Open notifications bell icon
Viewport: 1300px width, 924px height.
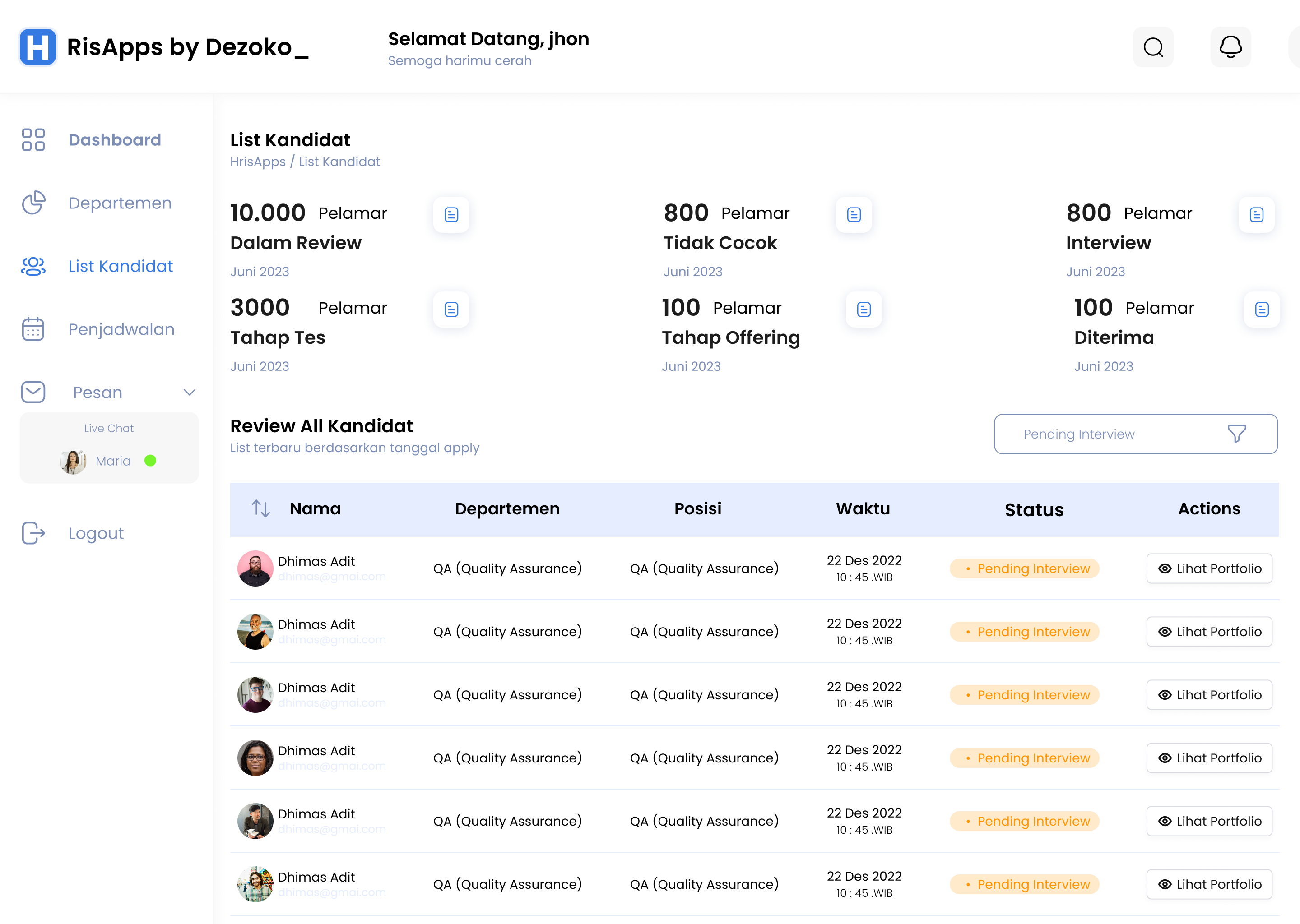point(1230,47)
